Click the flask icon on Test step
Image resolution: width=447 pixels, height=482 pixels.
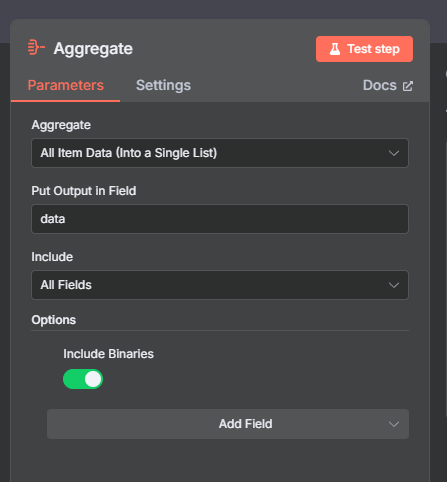click(335, 49)
